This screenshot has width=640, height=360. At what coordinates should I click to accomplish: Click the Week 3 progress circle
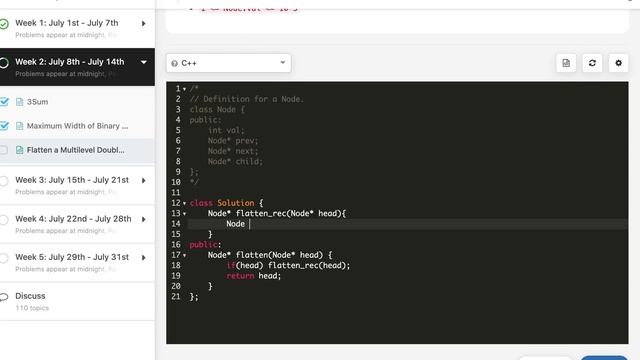4,181
